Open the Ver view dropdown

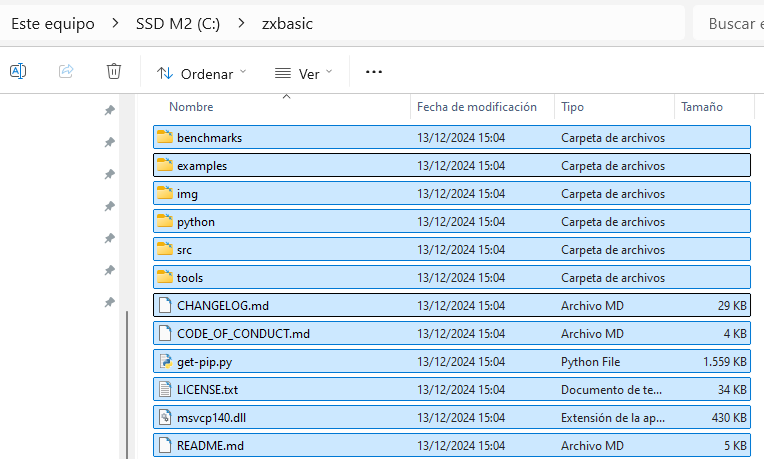(x=304, y=74)
